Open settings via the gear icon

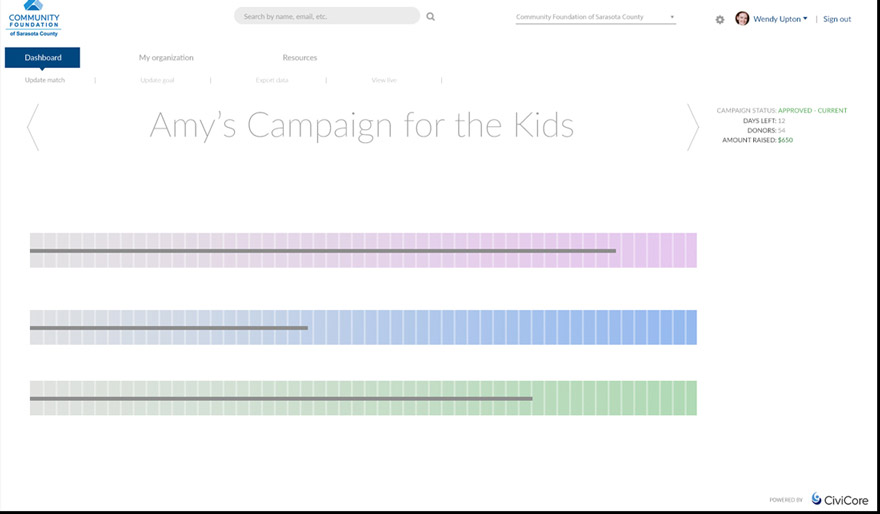click(720, 19)
